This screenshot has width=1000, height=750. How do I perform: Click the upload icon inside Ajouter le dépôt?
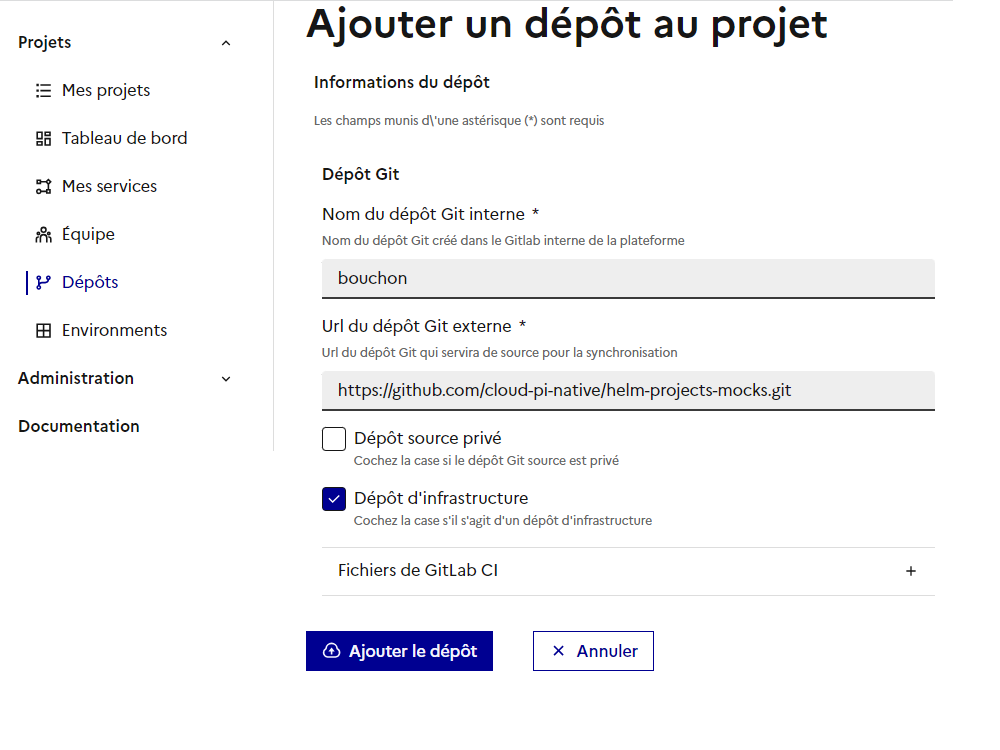pyautogui.click(x=330, y=651)
